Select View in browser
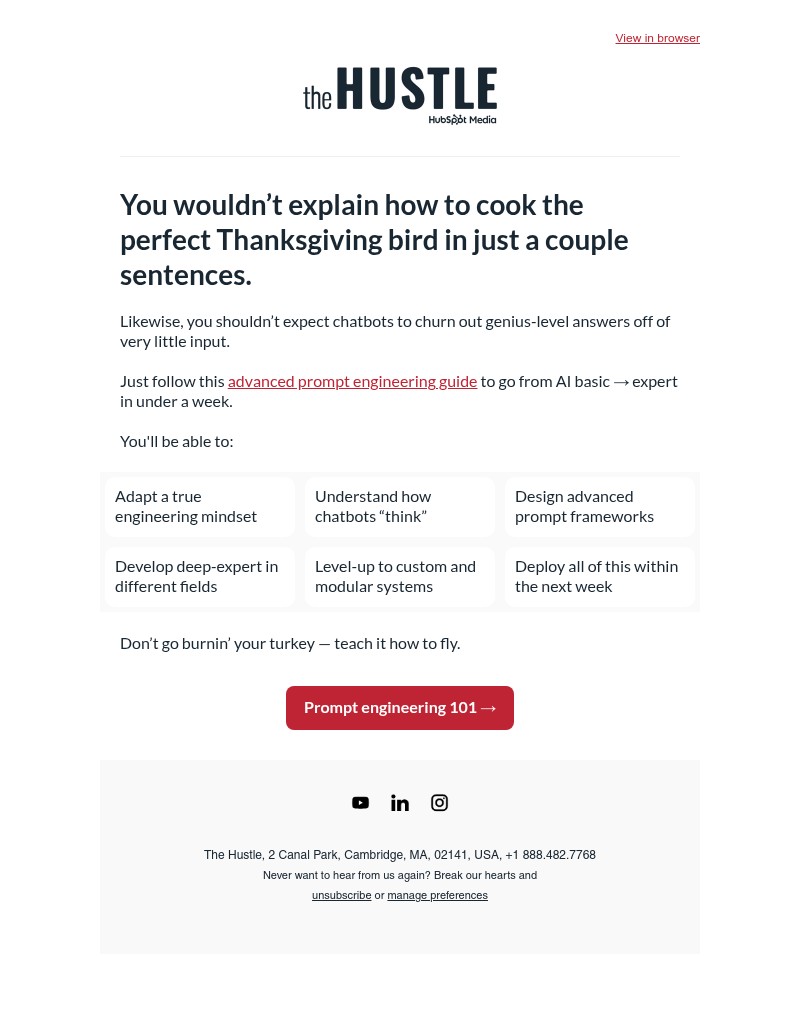Image resolution: width=800 pixels, height=1024 pixels. (657, 38)
